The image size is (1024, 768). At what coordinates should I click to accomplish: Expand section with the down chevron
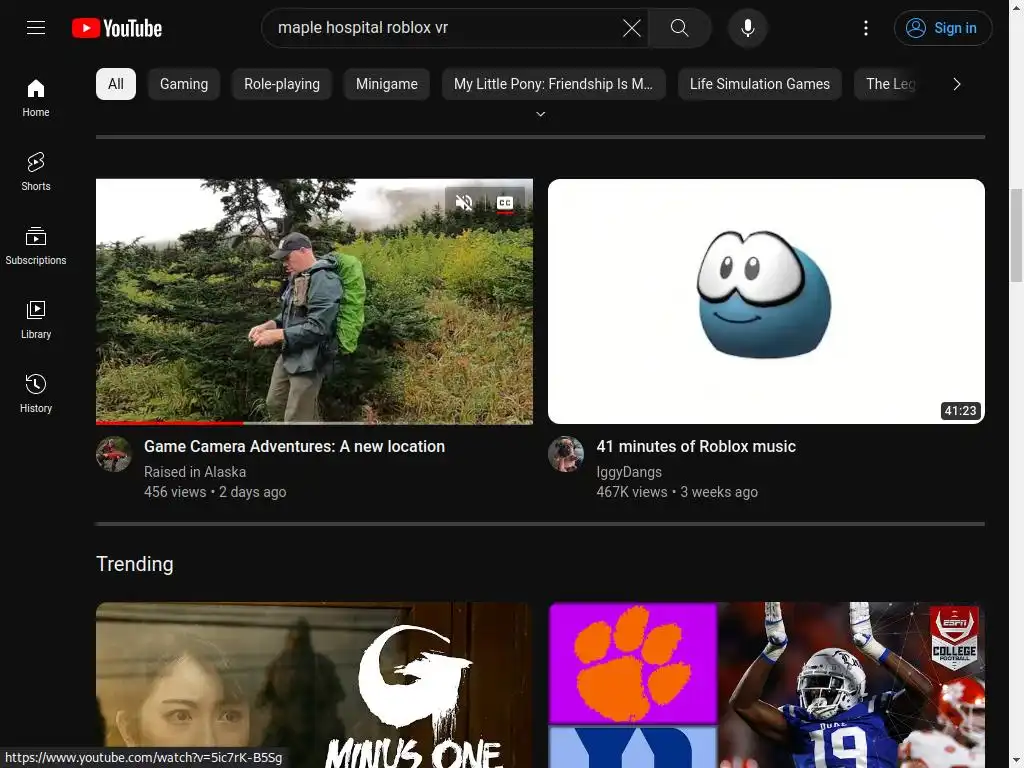[x=541, y=114]
